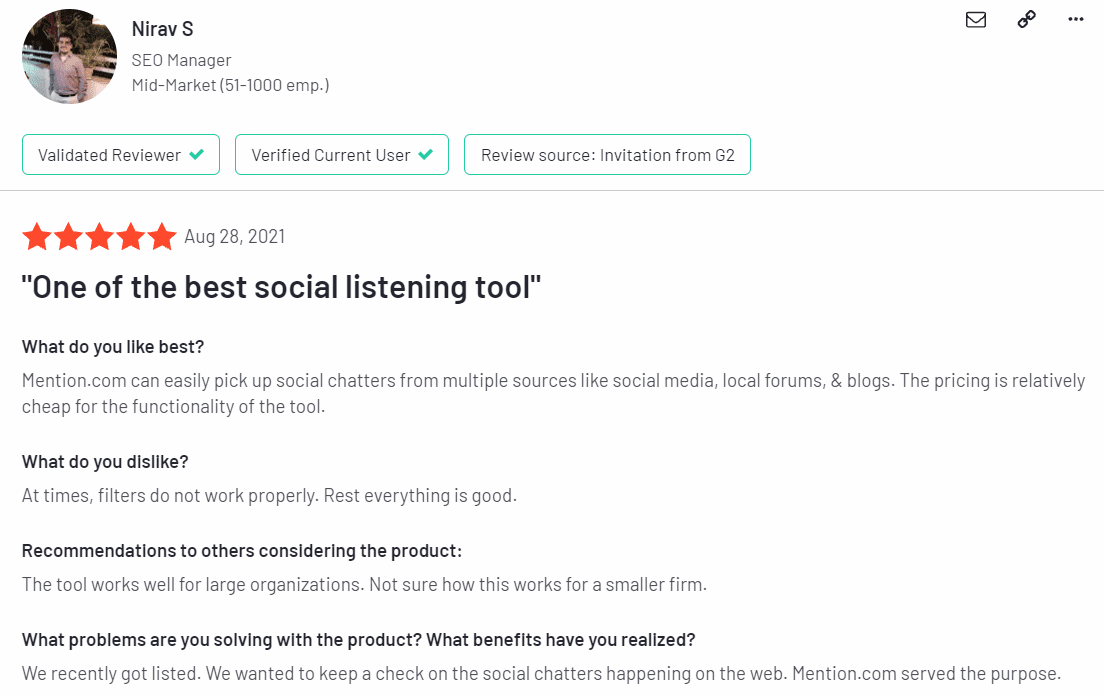The width and height of the screenshot is (1104, 697).
Task: Click the "What do you like best?" heading
Action: pos(113,347)
